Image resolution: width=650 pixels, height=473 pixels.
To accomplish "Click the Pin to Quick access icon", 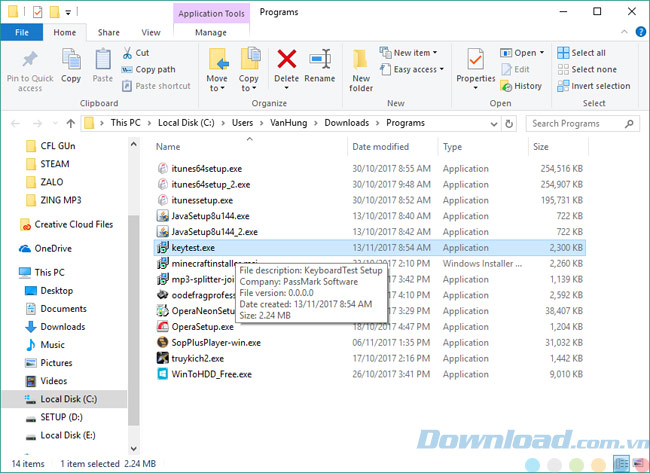I will point(30,60).
